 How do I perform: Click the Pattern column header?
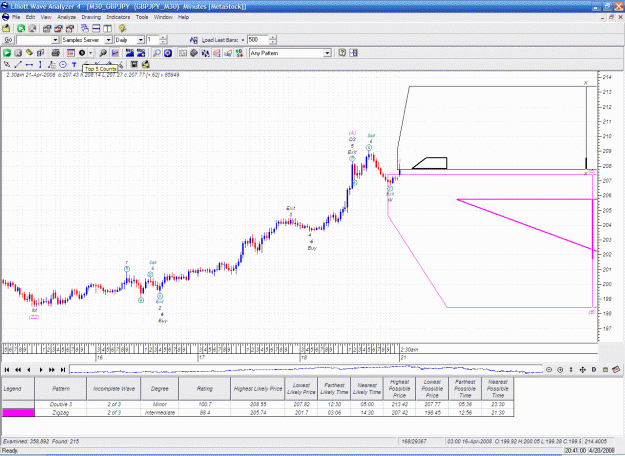pyautogui.click(x=61, y=389)
